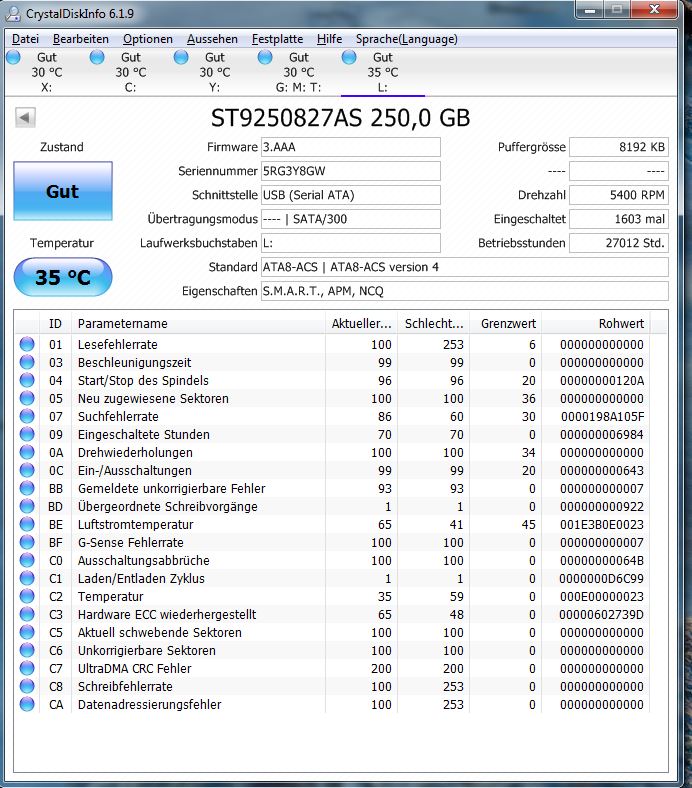
Task: Select disk X: status icon
Action: 14,57
